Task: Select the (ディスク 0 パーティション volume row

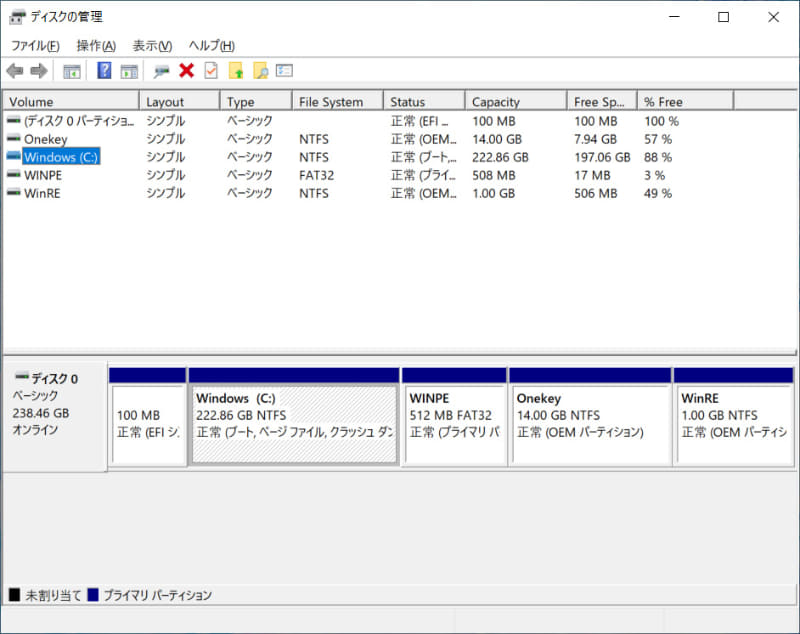Action: click(79, 121)
